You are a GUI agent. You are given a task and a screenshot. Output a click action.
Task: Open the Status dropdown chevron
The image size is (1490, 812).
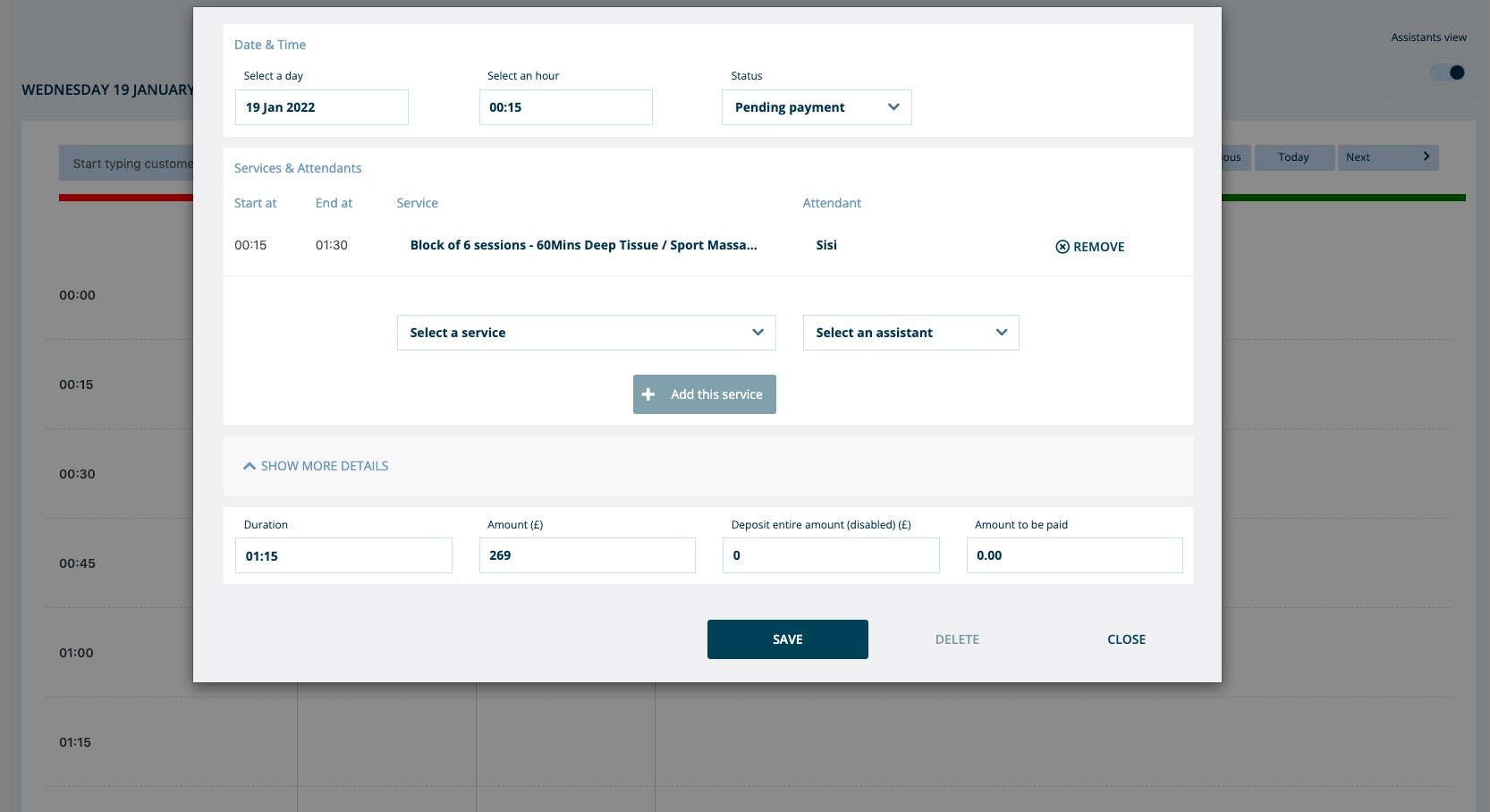[893, 106]
